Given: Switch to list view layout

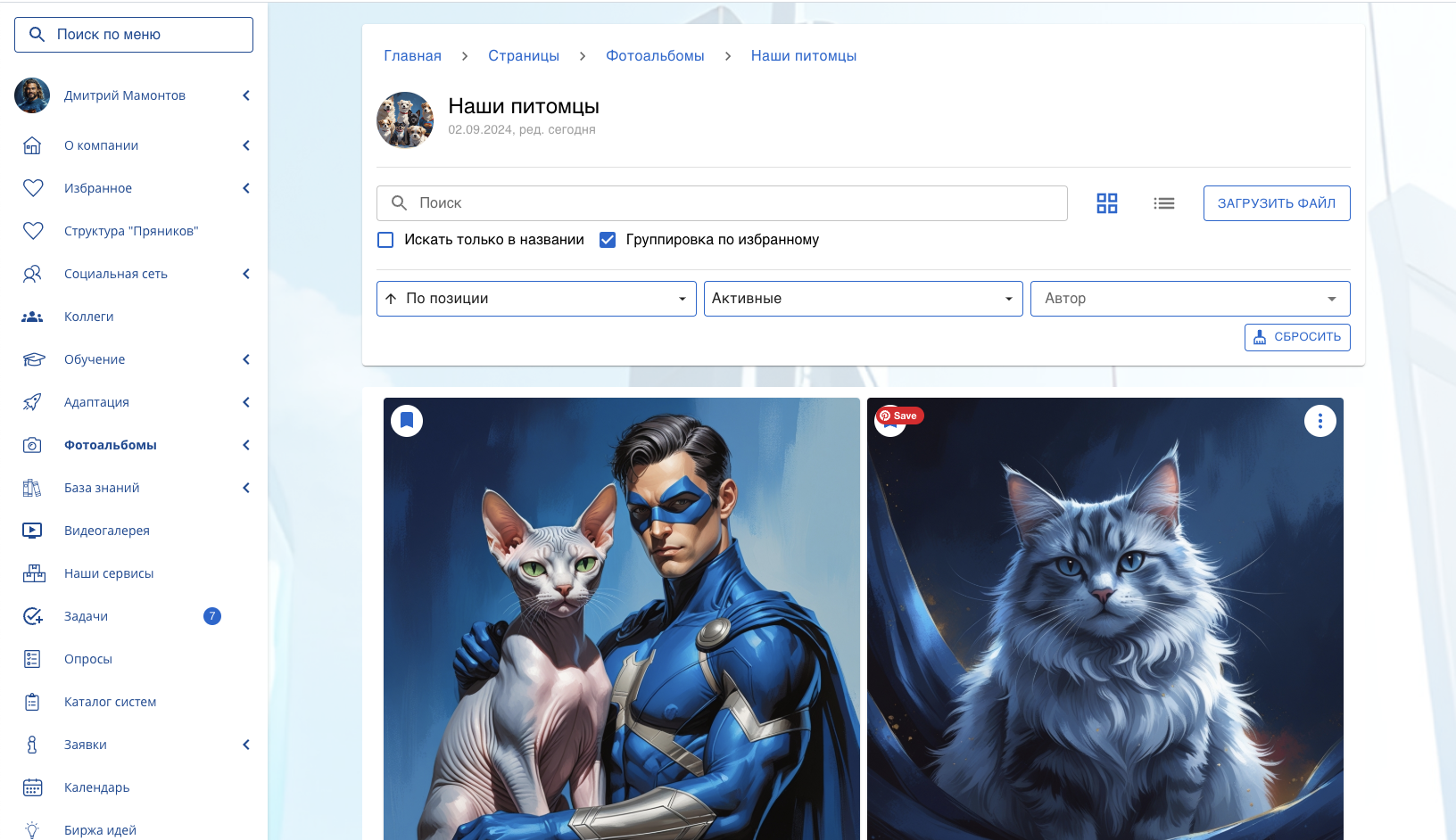Looking at the screenshot, I should [1163, 203].
